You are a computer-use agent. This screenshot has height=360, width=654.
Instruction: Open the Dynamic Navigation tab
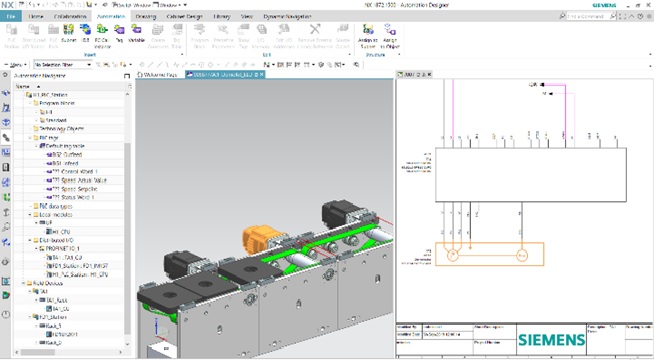pos(287,16)
